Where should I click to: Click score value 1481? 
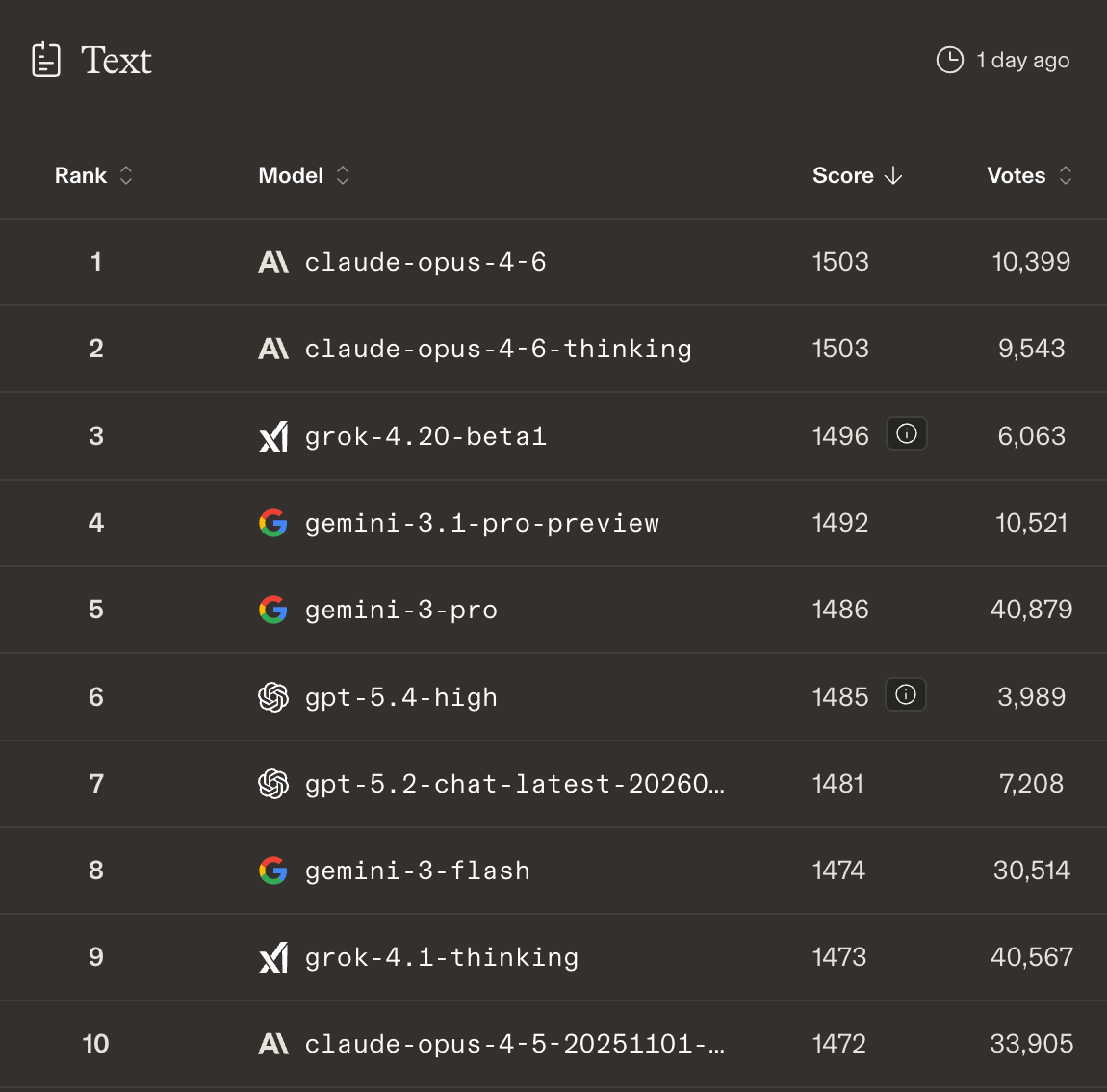coord(838,783)
